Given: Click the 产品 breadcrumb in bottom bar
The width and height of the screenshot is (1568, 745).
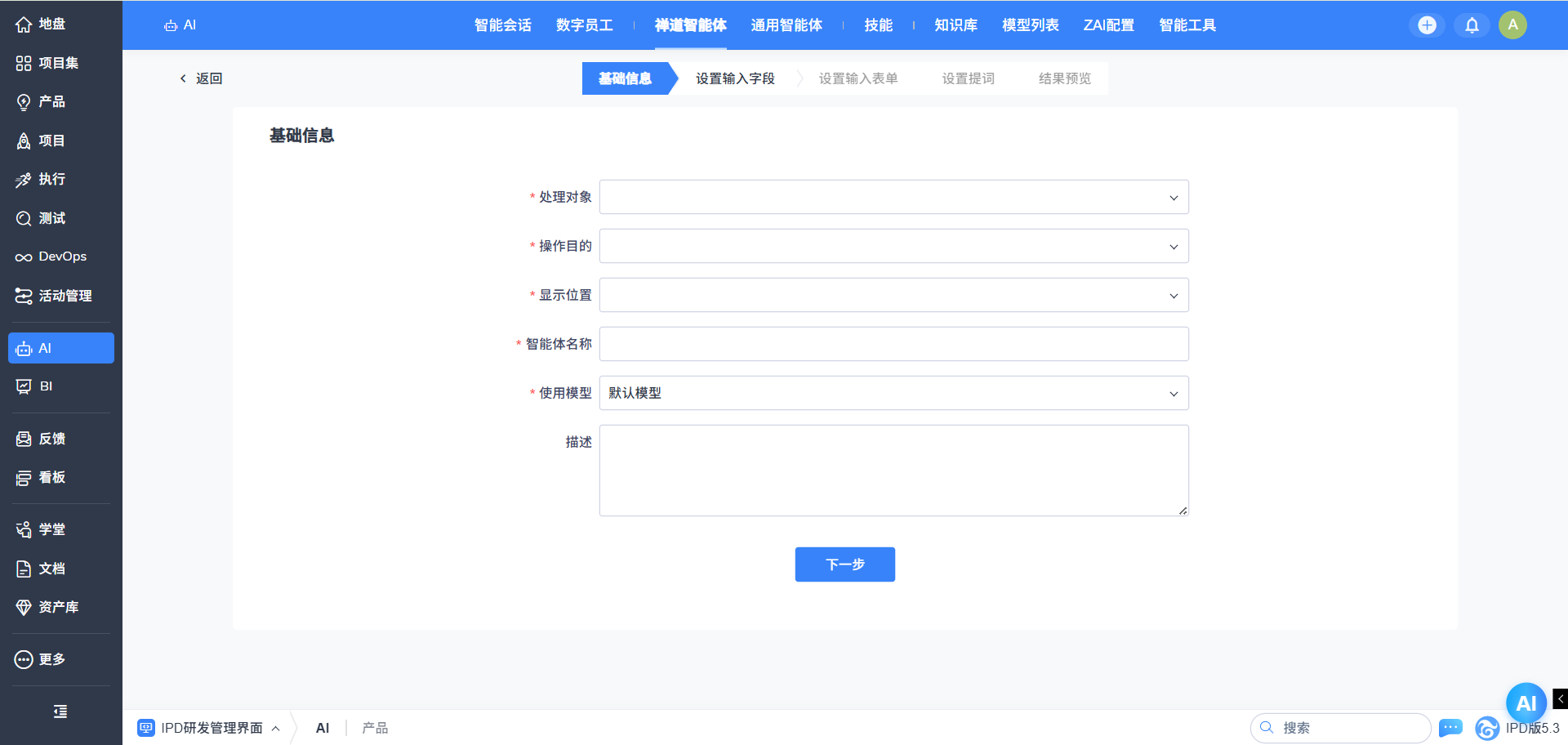Looking at the screenshot, I should (375, 728).
